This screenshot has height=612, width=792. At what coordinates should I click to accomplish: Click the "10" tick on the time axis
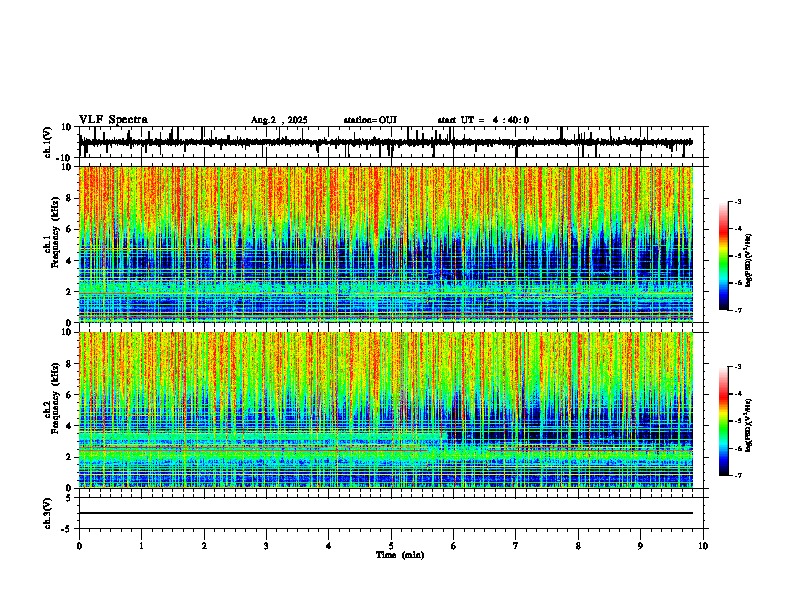click(x=703, y=546)
